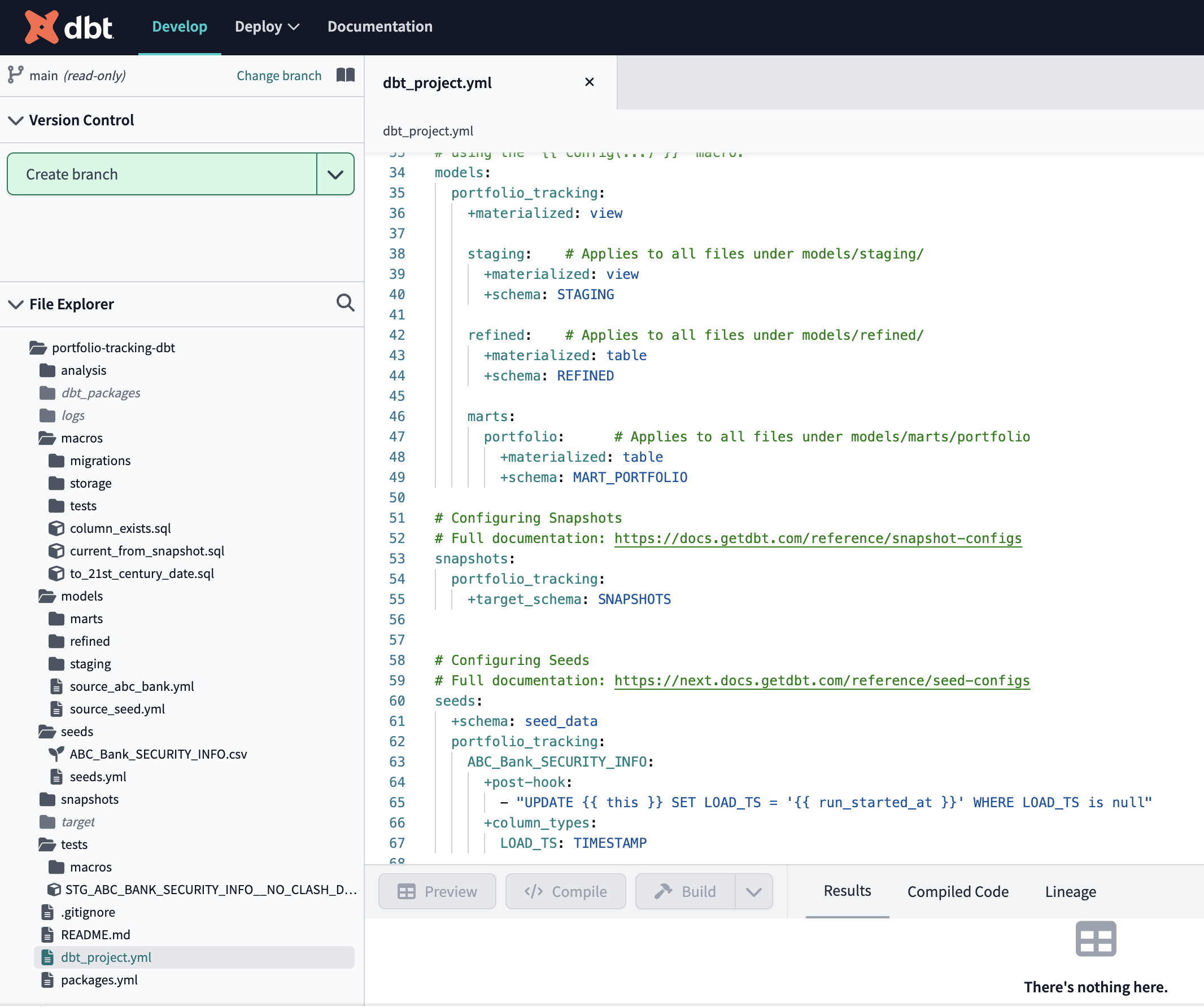Click the seed-configs hyperlink
This screenshot has height=1007, width=1204.
point(823,680)
